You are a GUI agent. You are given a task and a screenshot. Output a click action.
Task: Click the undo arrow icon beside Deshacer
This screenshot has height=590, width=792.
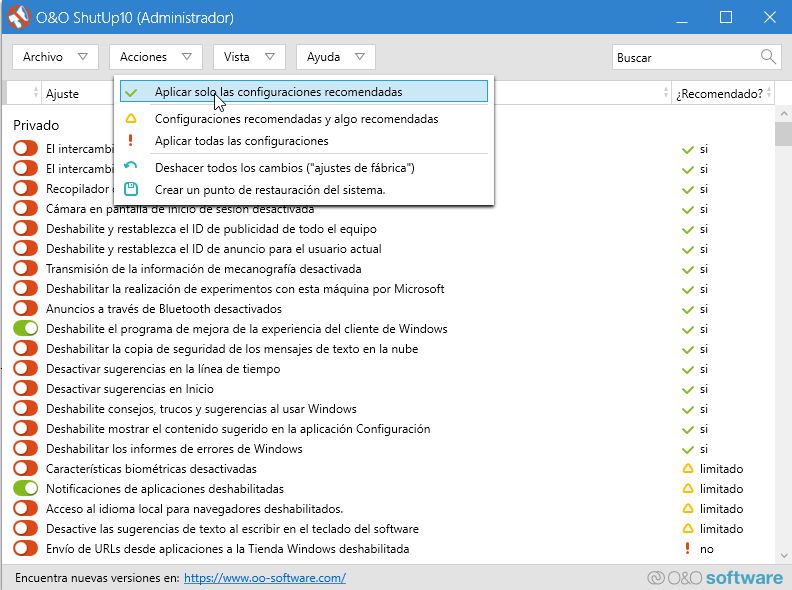(130, 166)
